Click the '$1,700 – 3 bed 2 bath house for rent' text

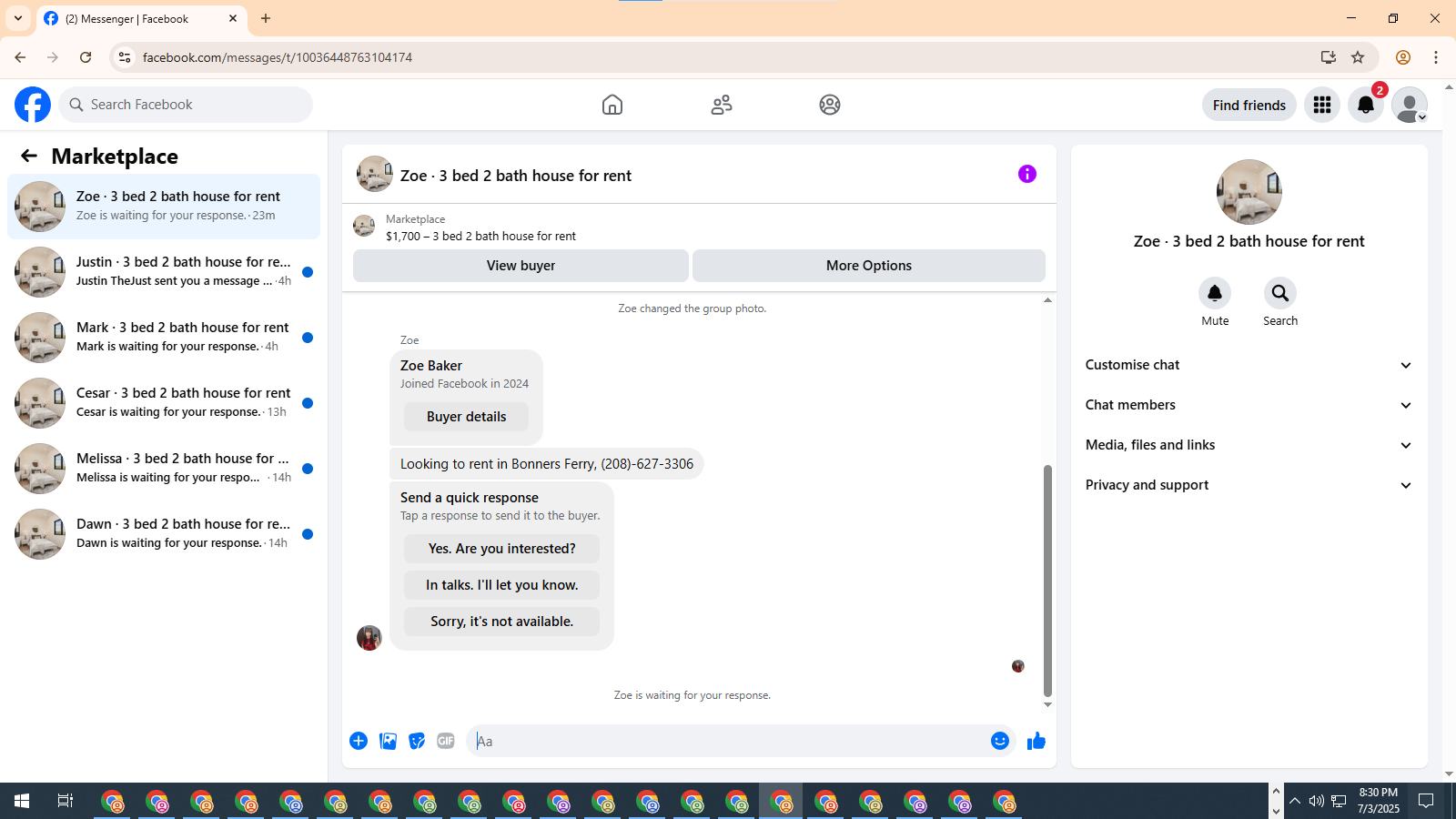480,236
